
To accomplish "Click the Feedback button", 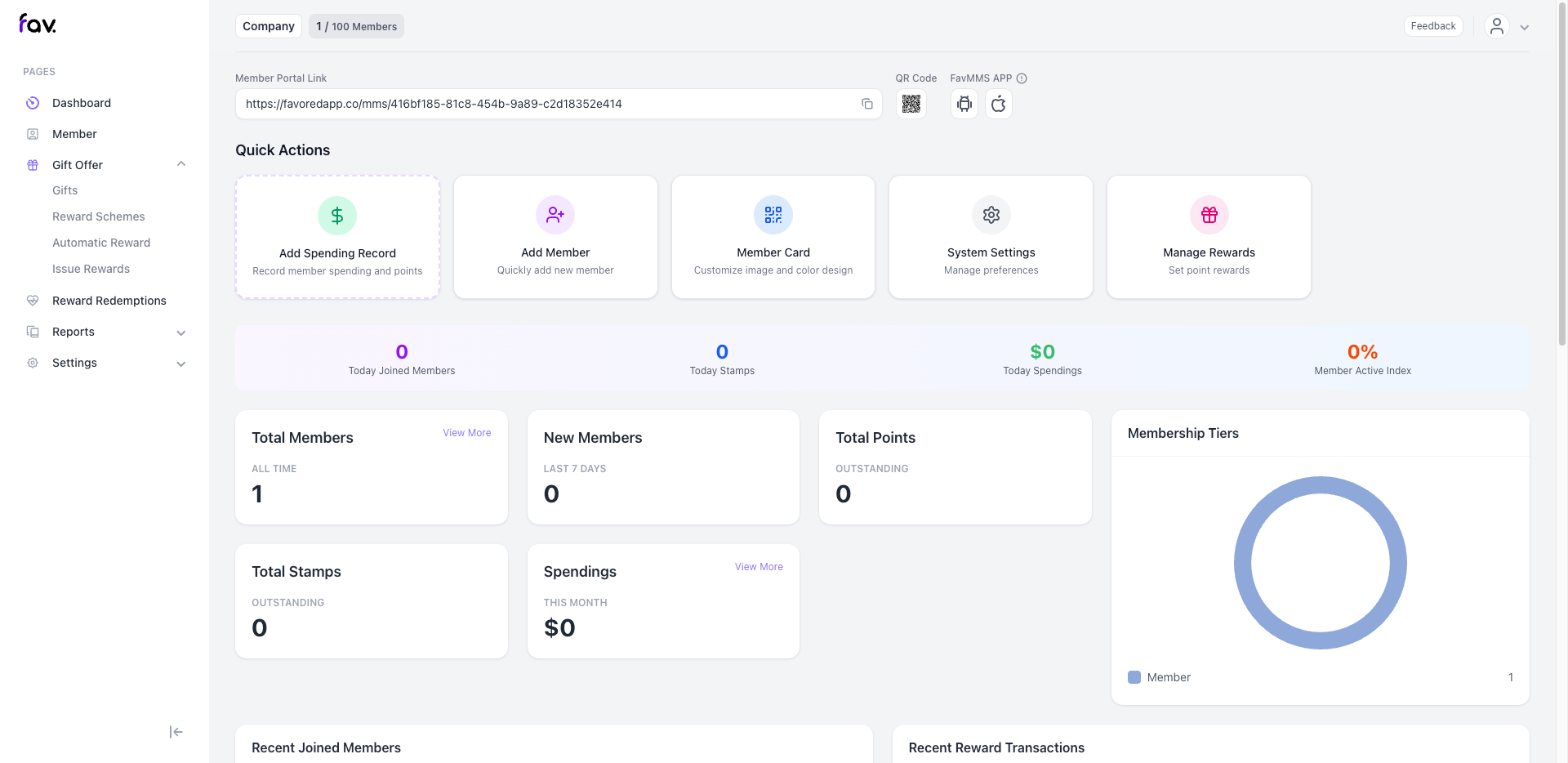I will (1433, 25).
